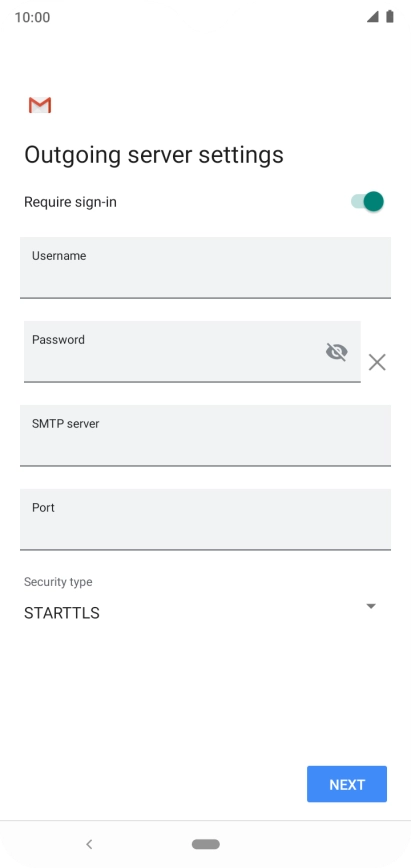Image resolution: width=411 pixels, height=868 pixels.
Task: Disable the Require sign-in switch
Action: (x=368, y=202)
